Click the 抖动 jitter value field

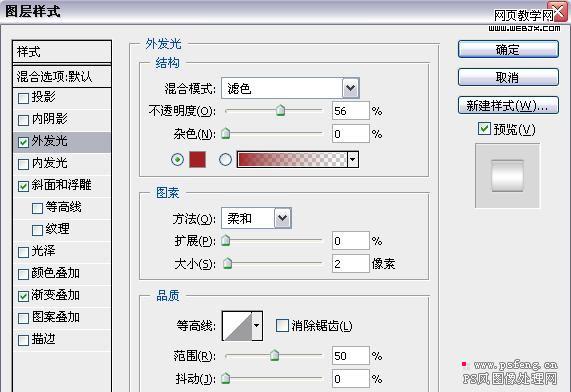[351, 379]
